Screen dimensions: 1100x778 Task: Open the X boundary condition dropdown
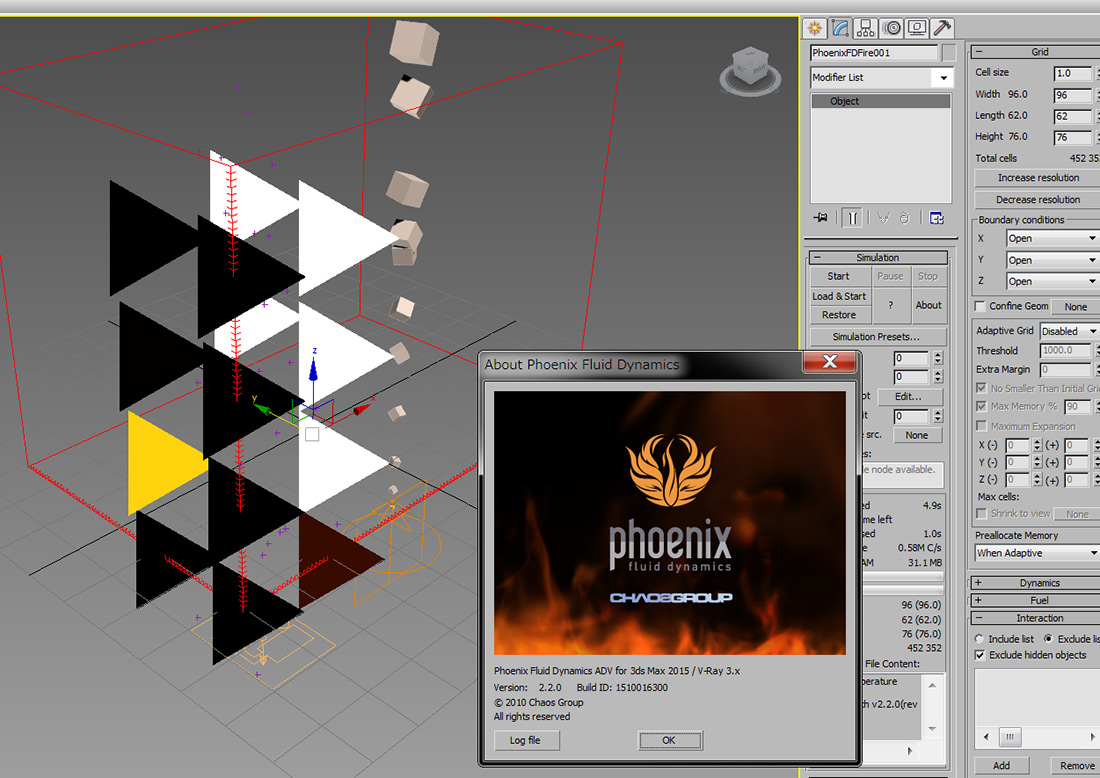(1052, 239)
